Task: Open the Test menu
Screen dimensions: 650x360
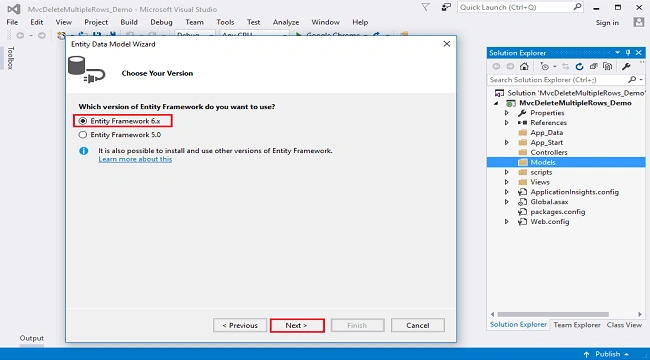Action: [x=254, y=22]
